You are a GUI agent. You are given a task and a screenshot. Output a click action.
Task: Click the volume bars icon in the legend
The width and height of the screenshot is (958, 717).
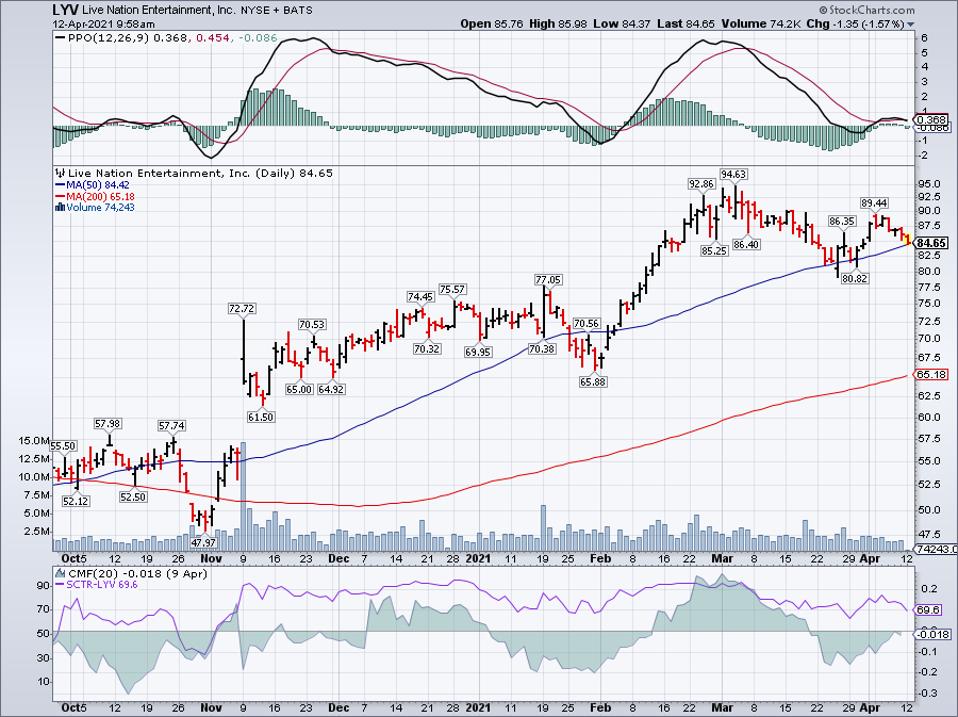[60, 207]
